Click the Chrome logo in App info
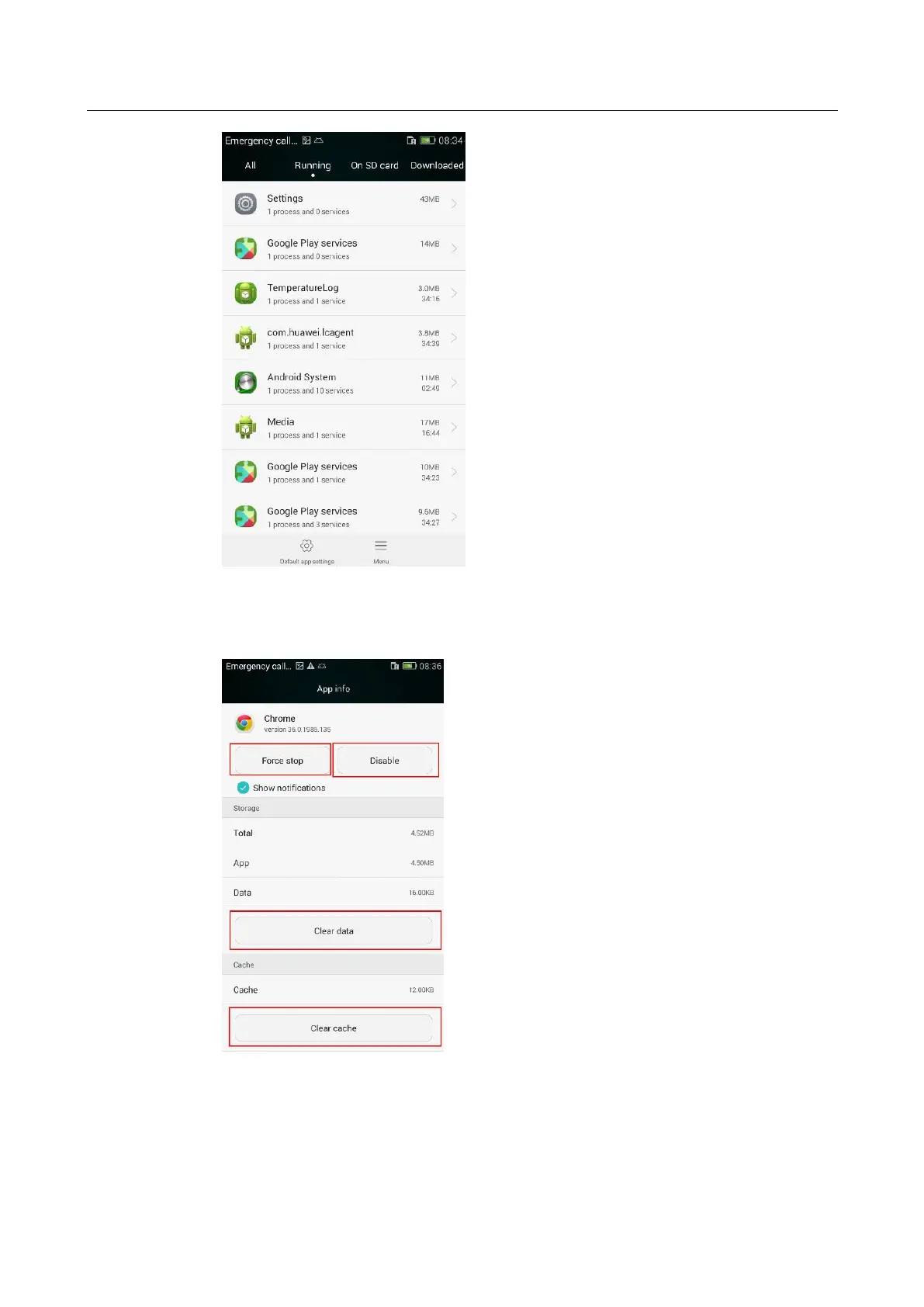 244,723
